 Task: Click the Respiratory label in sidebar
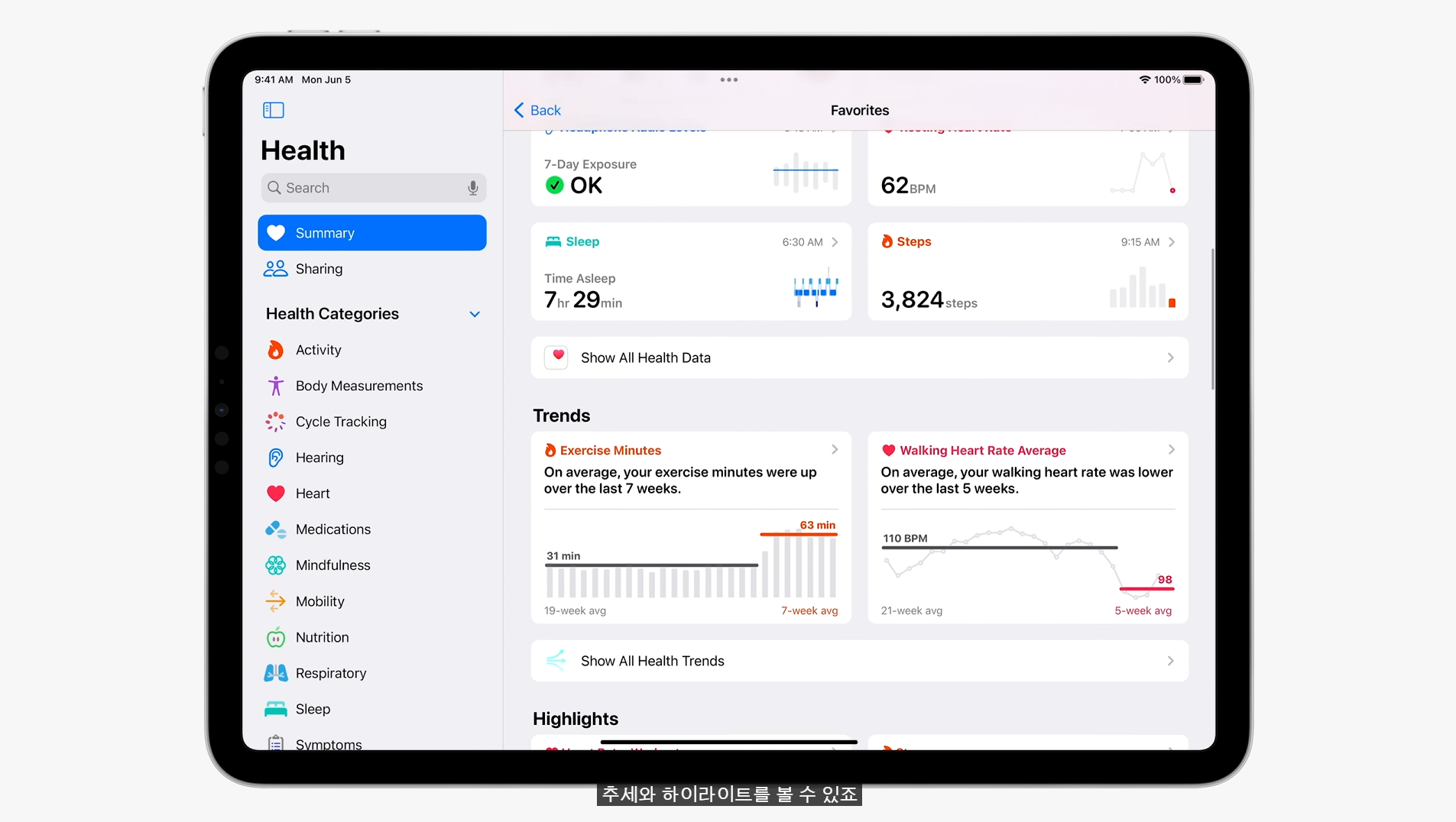tap(331, 673)
